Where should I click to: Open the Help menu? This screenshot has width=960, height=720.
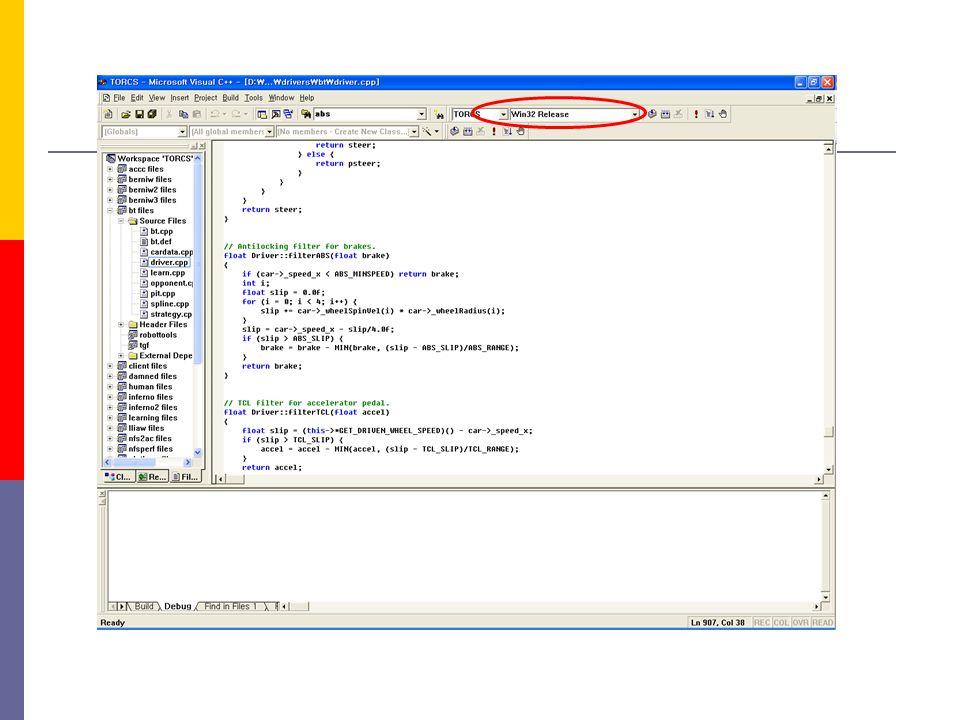(x=307, y=97)
